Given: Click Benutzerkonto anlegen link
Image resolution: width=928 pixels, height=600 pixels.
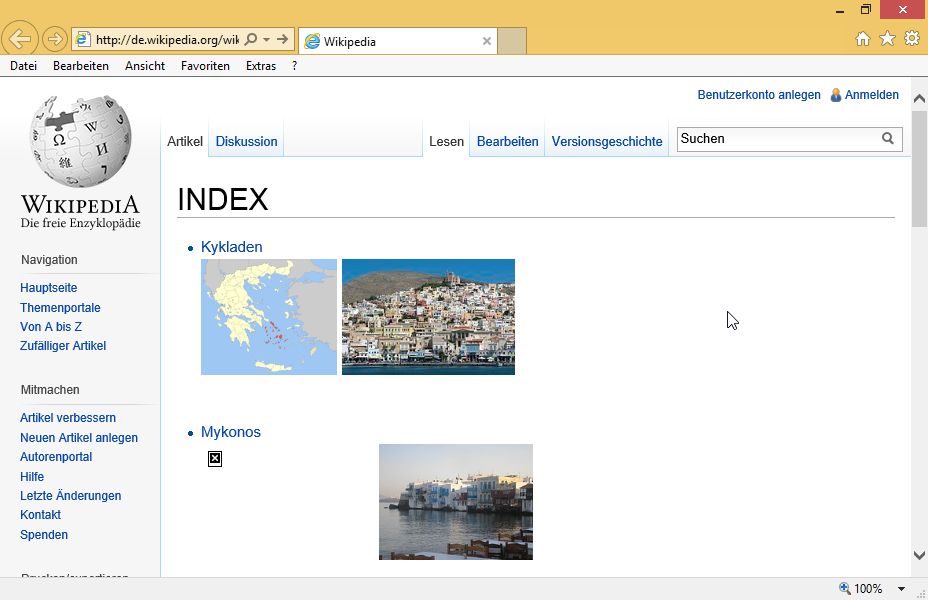Looking at the screenshot, I should 759,95.
